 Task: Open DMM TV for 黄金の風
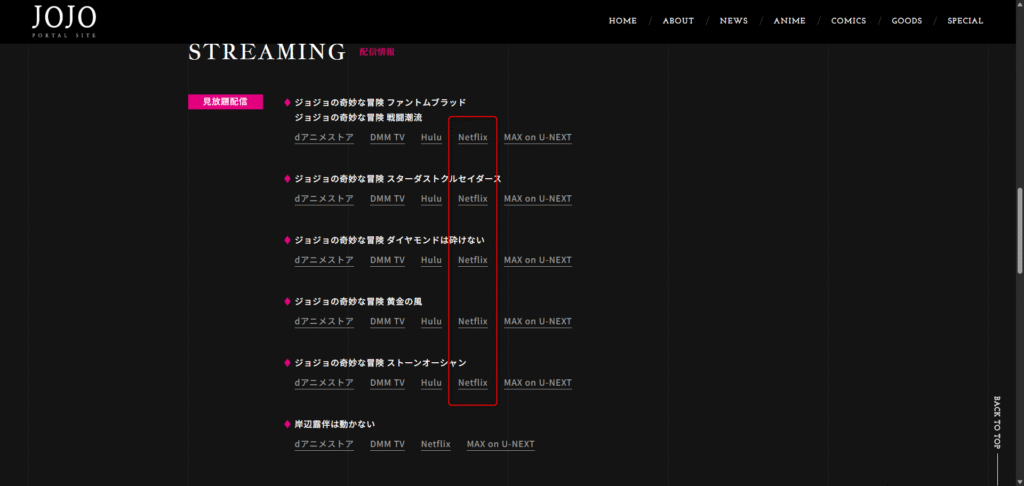387,322
